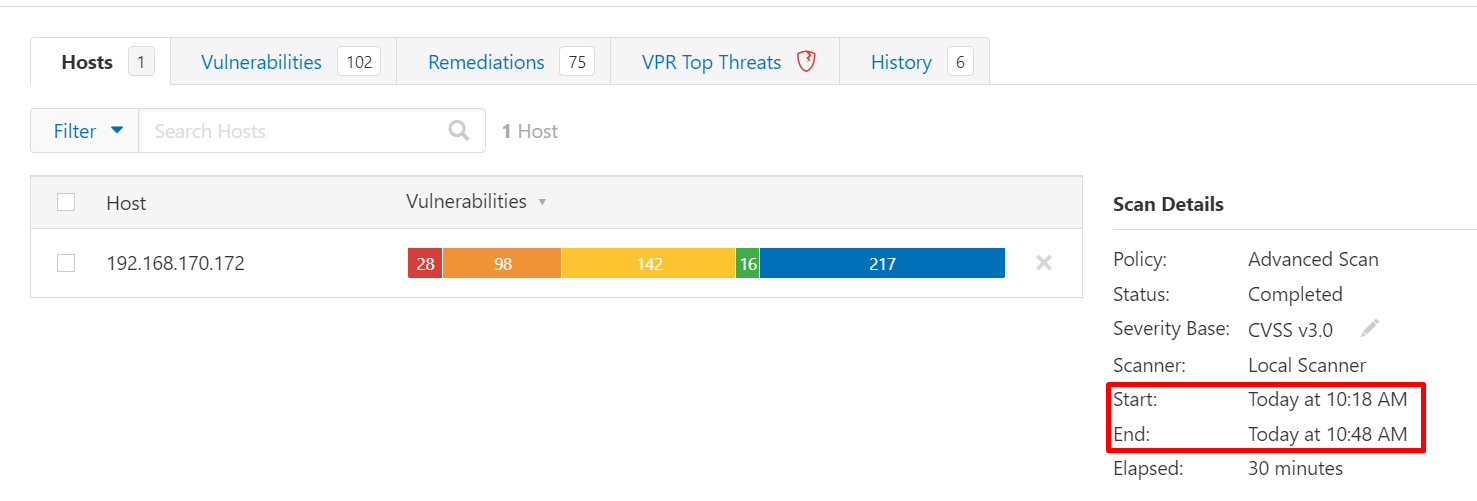Click the red critical segment showing 28
This screenshot has width=1477, height=501.
click(425, 264)
